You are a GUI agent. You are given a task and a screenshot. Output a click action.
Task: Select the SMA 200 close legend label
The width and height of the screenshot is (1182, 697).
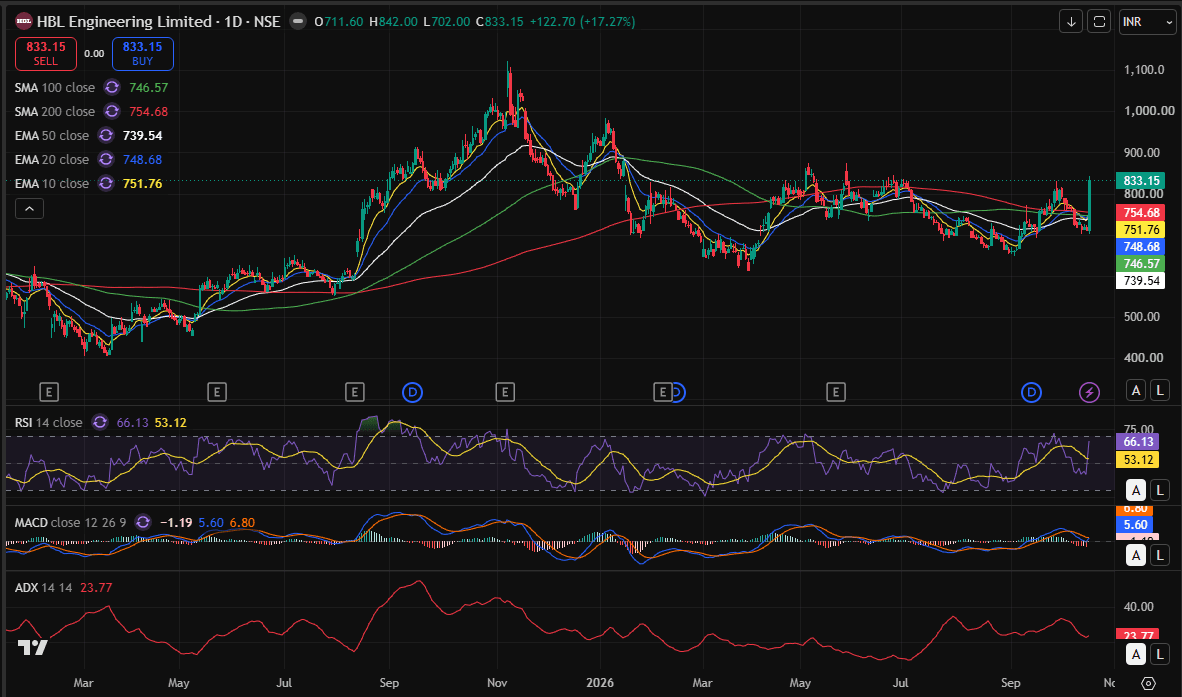54,112
